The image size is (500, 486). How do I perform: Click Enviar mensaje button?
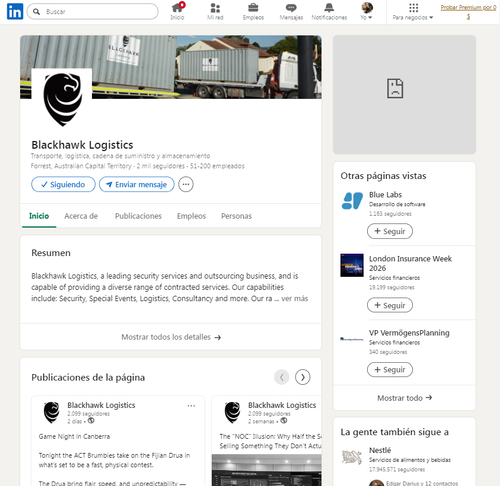[x=137, y=184]
